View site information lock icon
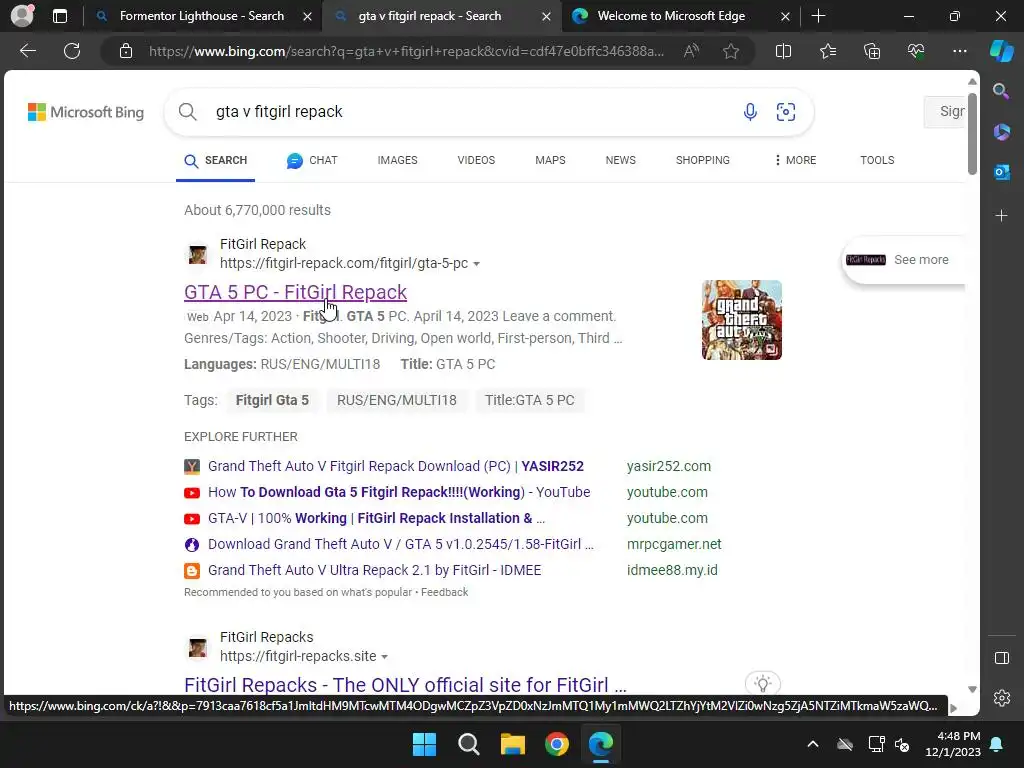This screenshot has width=1024, height=768. pos(125,51)
